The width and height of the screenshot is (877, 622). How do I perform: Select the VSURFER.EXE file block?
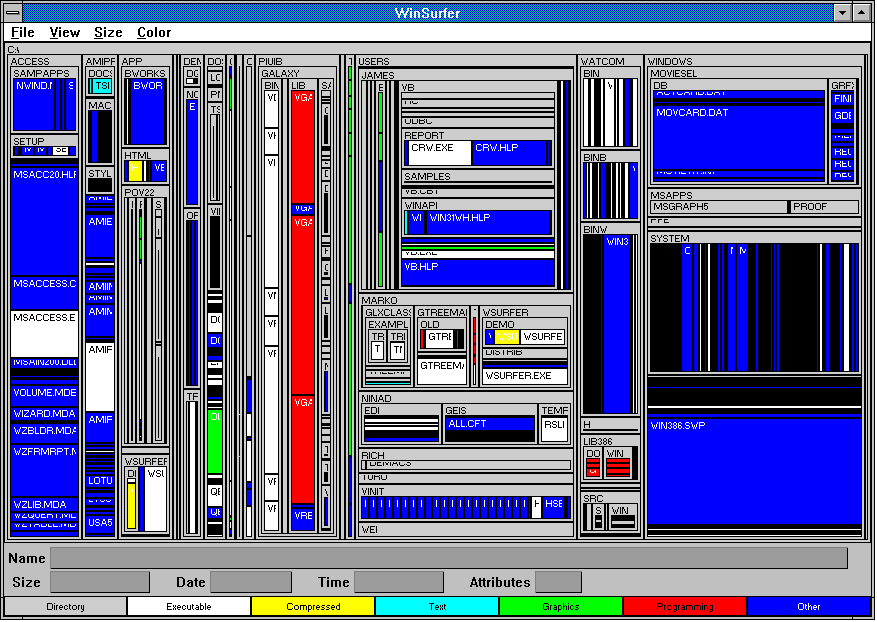(x=525, y=376)
